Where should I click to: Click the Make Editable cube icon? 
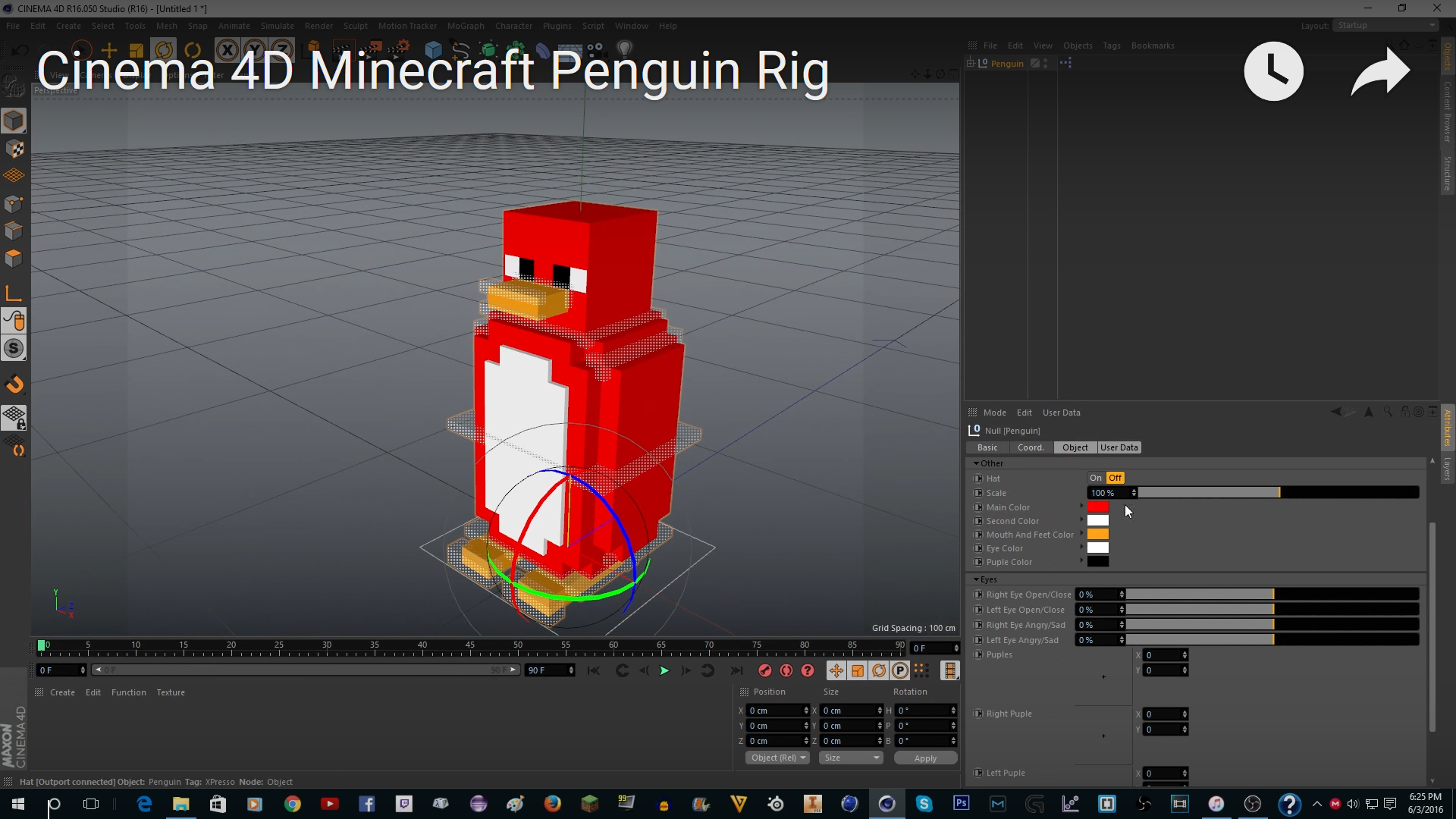tap(14, 121)
